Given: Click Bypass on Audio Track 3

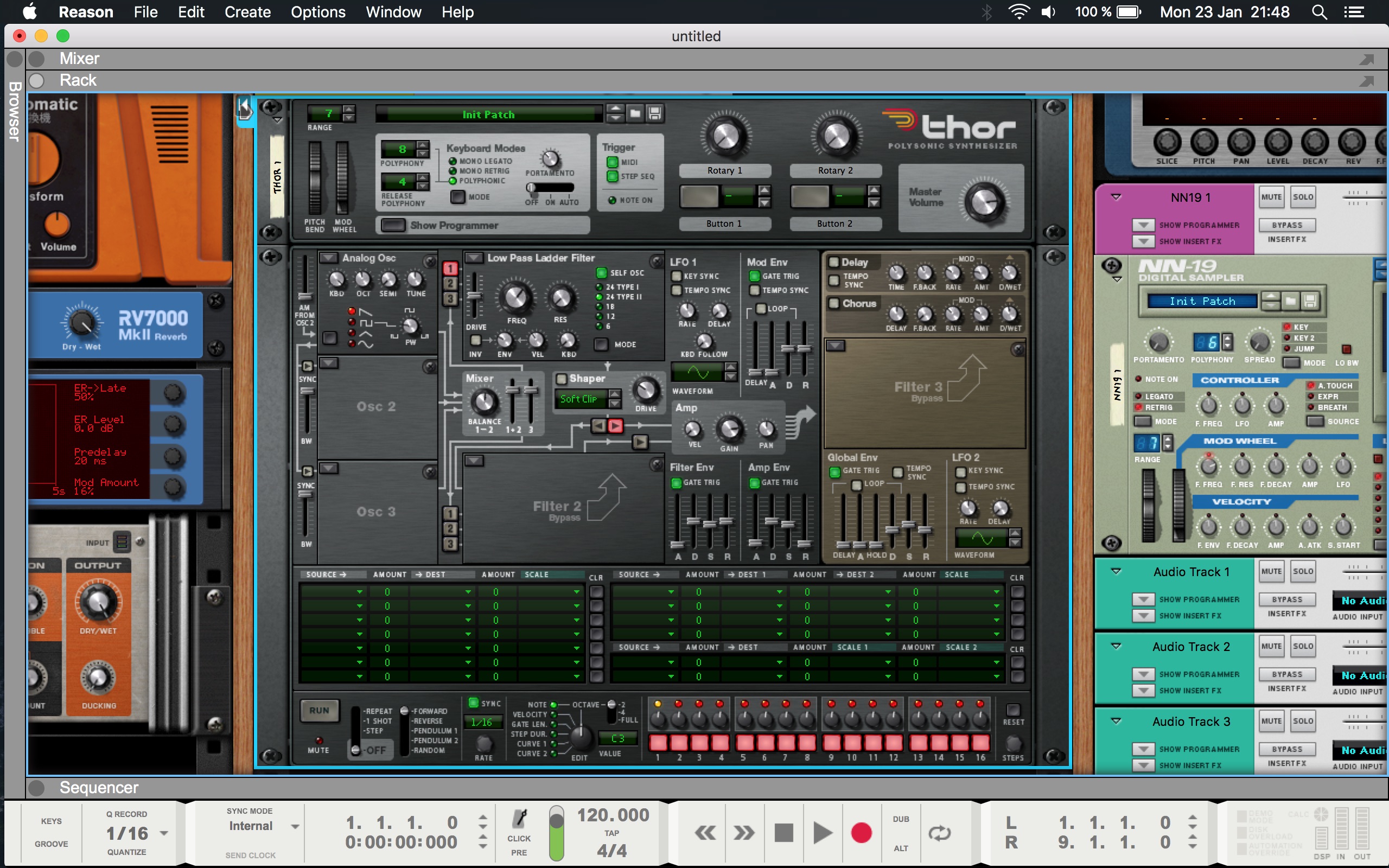Looking at the screenshot, I should [x=1288, y=749].
